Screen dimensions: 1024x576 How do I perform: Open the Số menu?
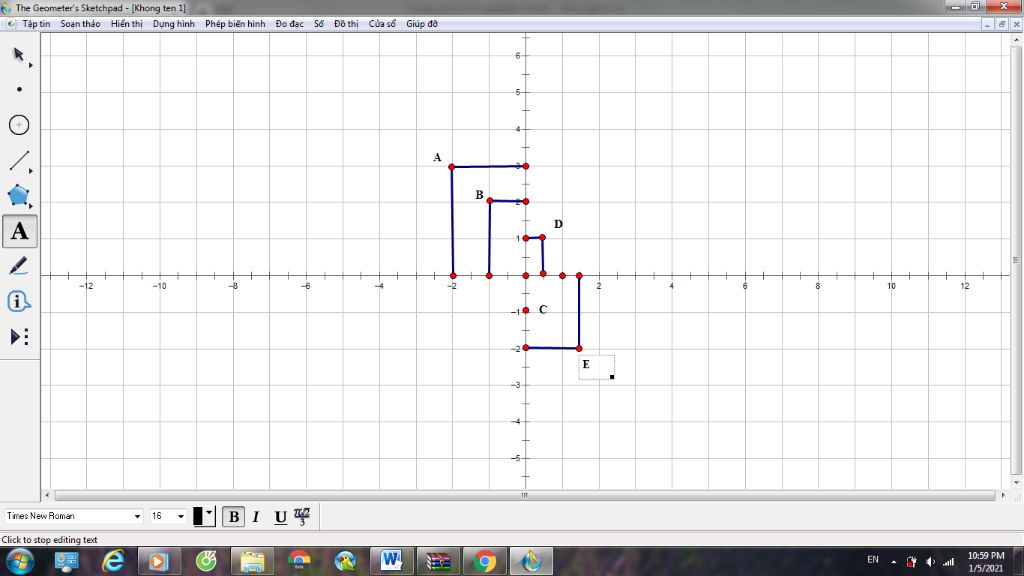319,24
